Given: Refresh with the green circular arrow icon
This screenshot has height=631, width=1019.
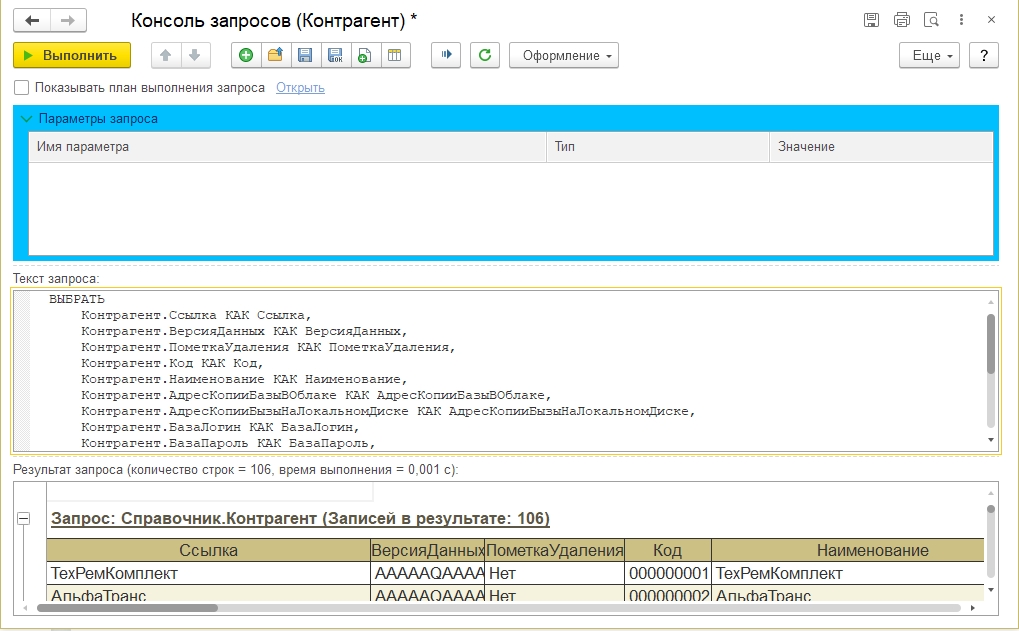Looking at the screenshot, I should coord(485,55).
